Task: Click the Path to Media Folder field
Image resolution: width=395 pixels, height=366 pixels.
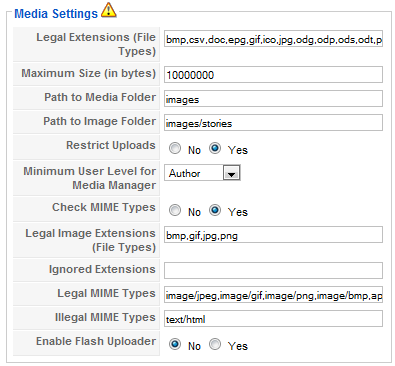Action: coord(273,99)
